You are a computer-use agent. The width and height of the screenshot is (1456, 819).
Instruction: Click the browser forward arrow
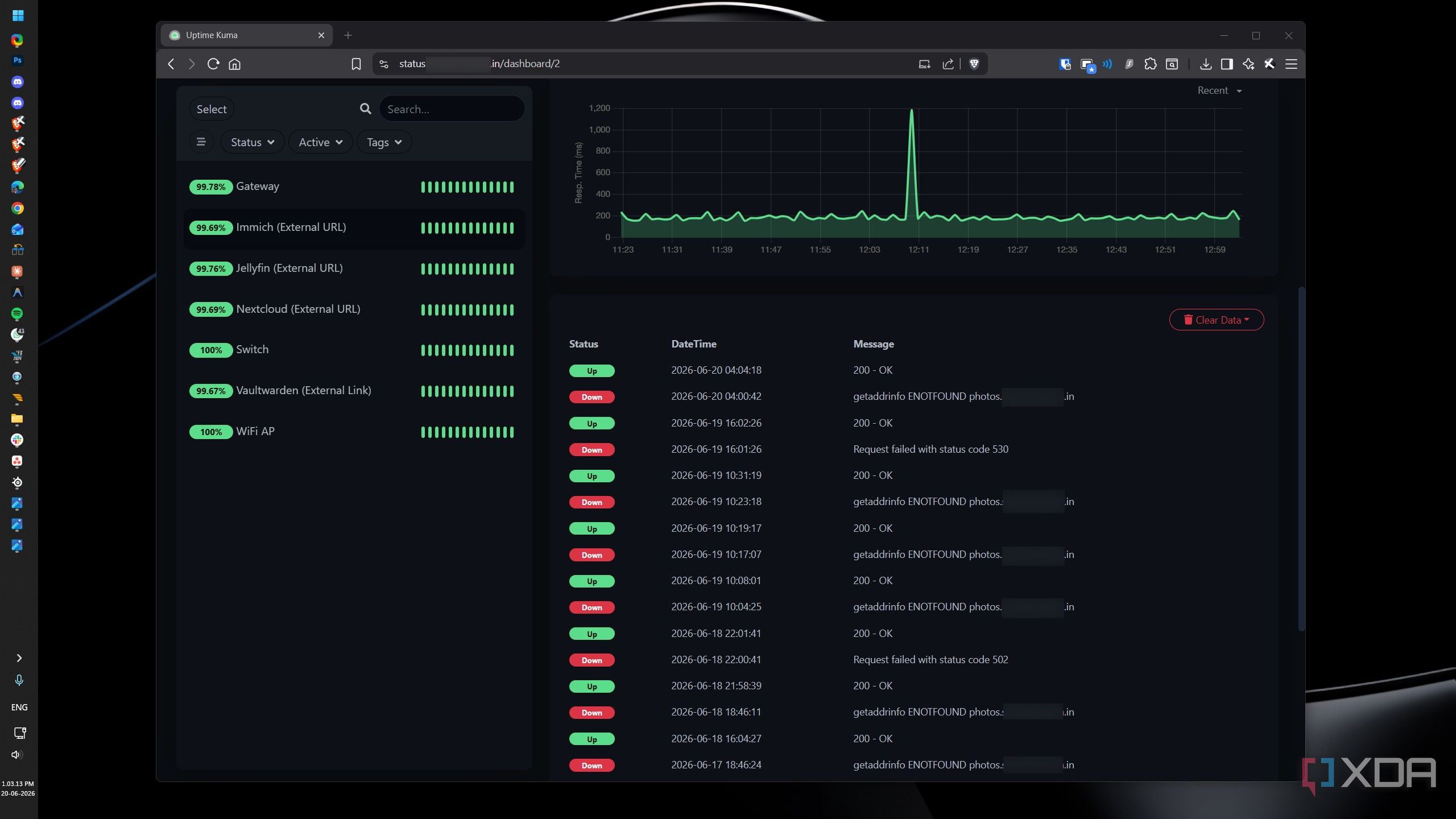[192, 64]
